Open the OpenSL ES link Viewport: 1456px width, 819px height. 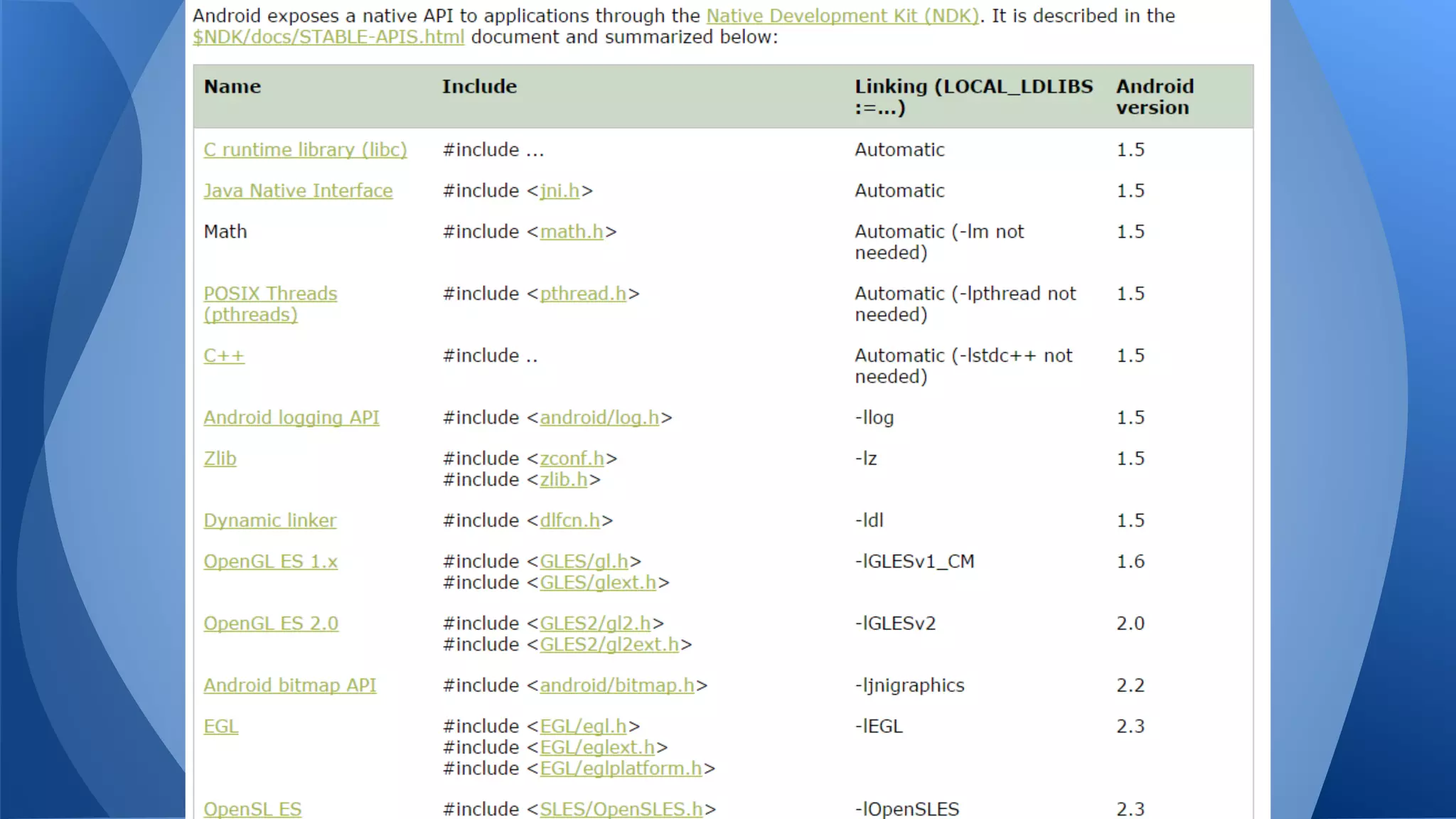tap(252, 809)
